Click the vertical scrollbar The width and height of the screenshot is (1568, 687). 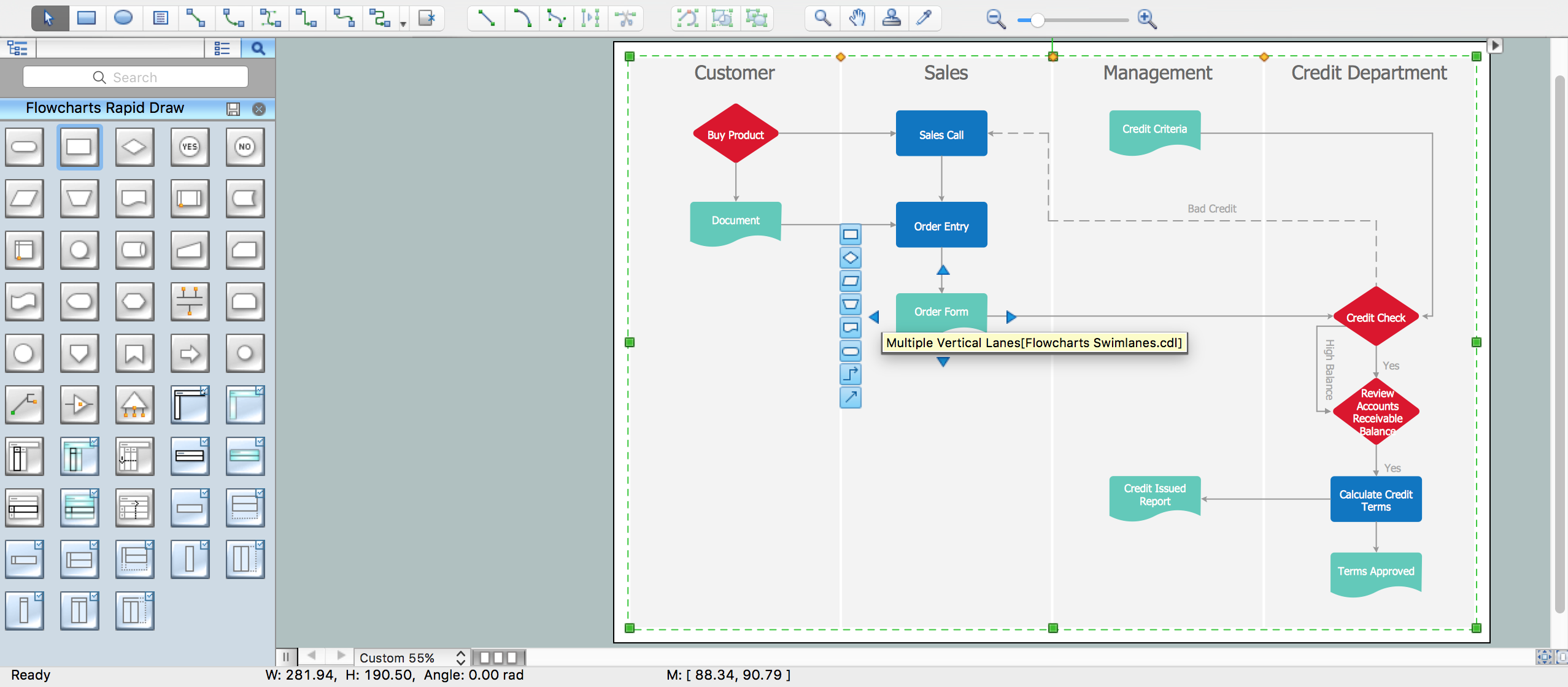[x=1560, y=343]
